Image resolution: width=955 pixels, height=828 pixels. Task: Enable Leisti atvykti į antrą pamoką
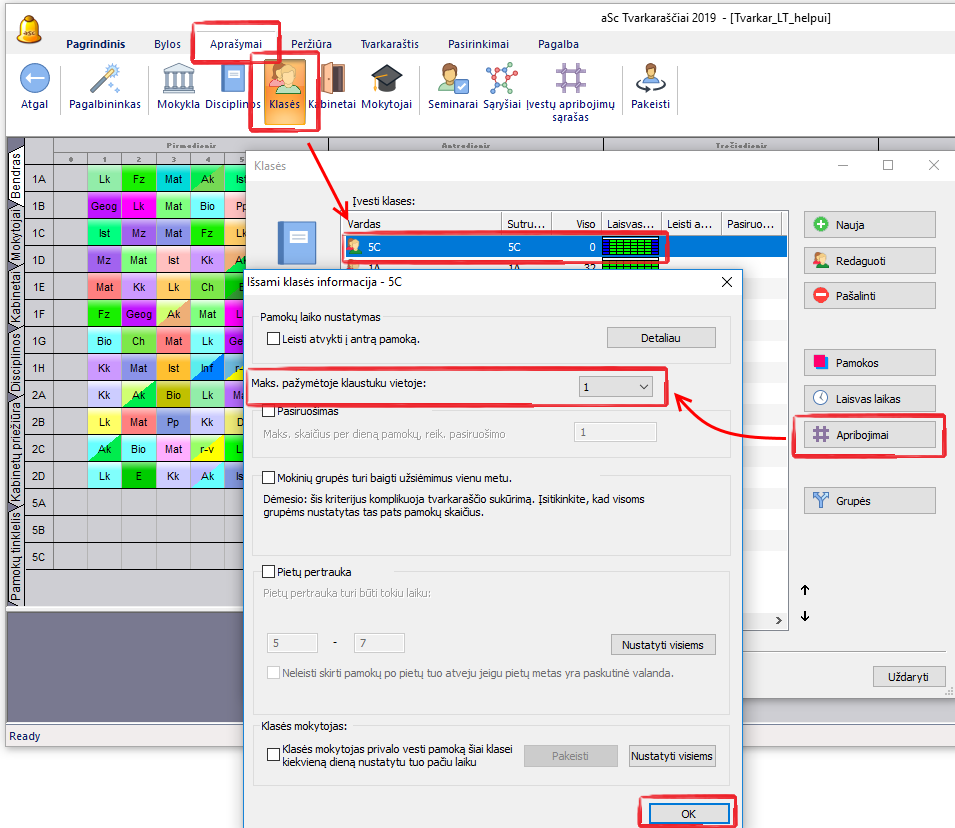274,339
